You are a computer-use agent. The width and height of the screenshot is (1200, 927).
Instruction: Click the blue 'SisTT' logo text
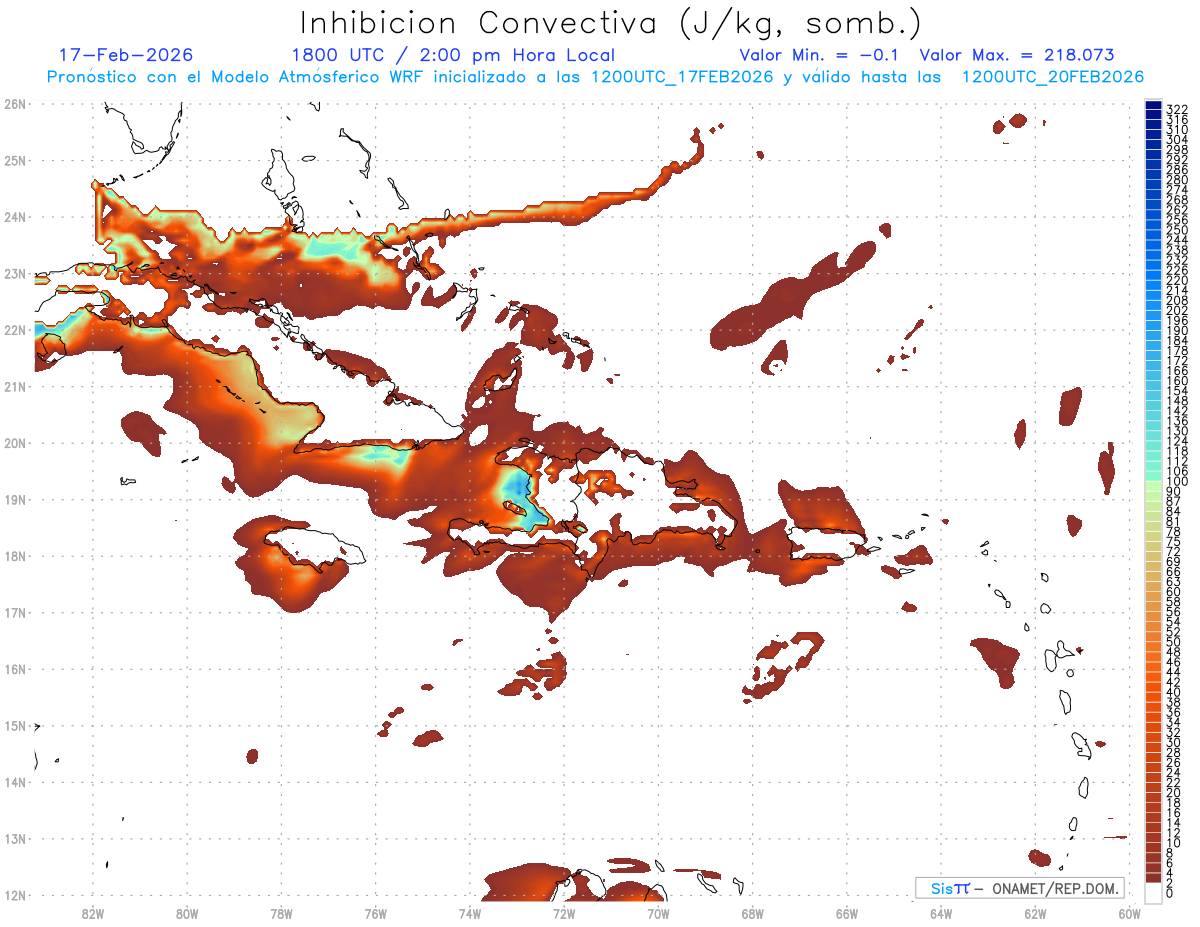(x=950, y=888)
